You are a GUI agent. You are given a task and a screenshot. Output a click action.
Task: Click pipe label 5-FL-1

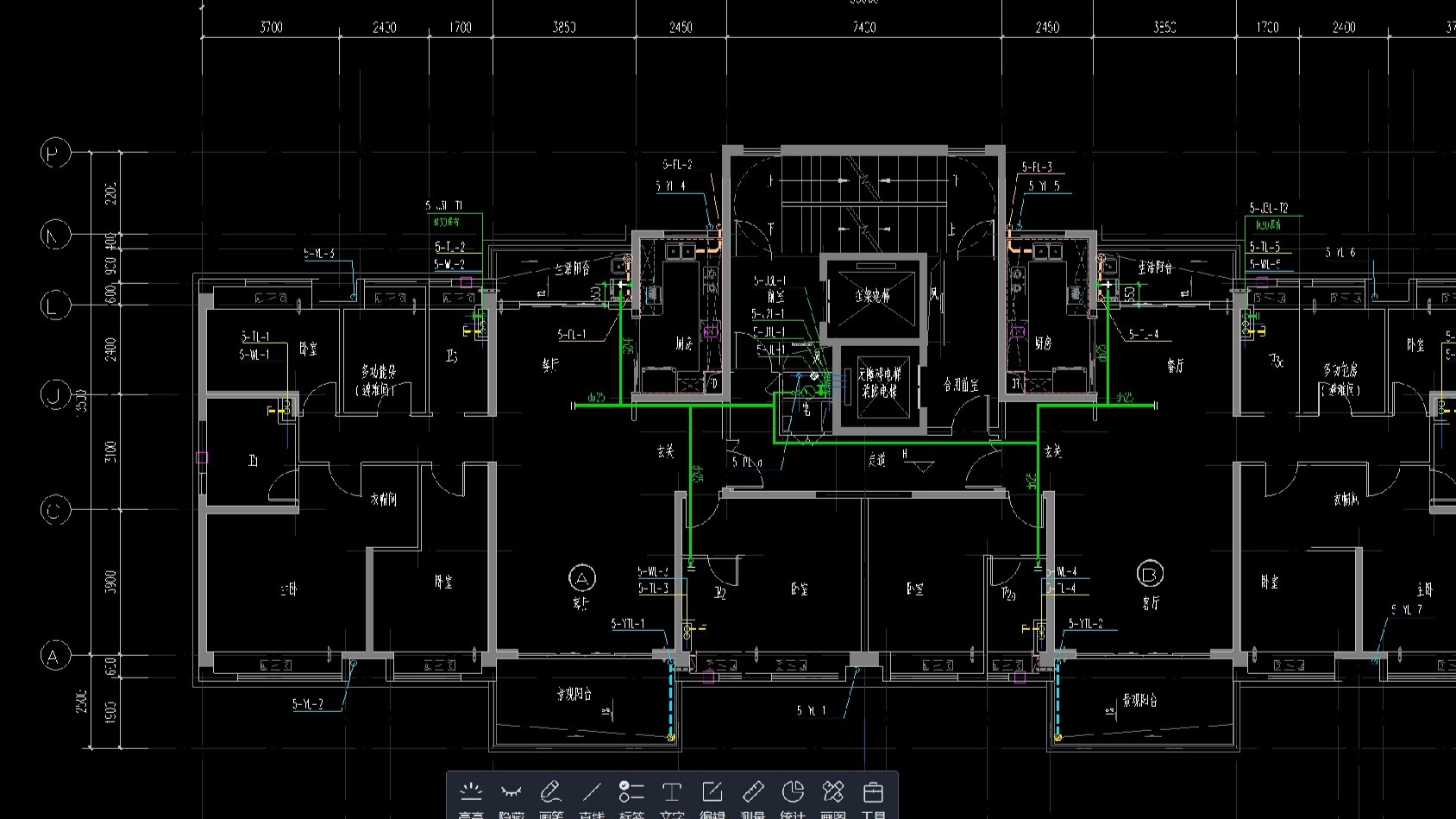pos(572,334)
